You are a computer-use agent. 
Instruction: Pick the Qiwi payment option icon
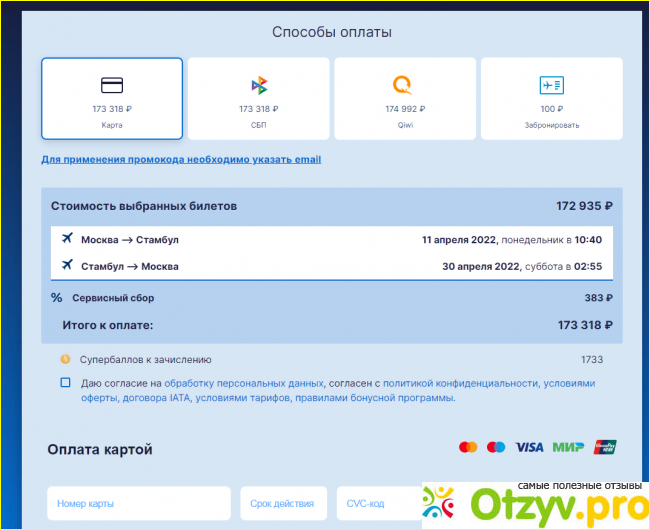click(404, 85)
